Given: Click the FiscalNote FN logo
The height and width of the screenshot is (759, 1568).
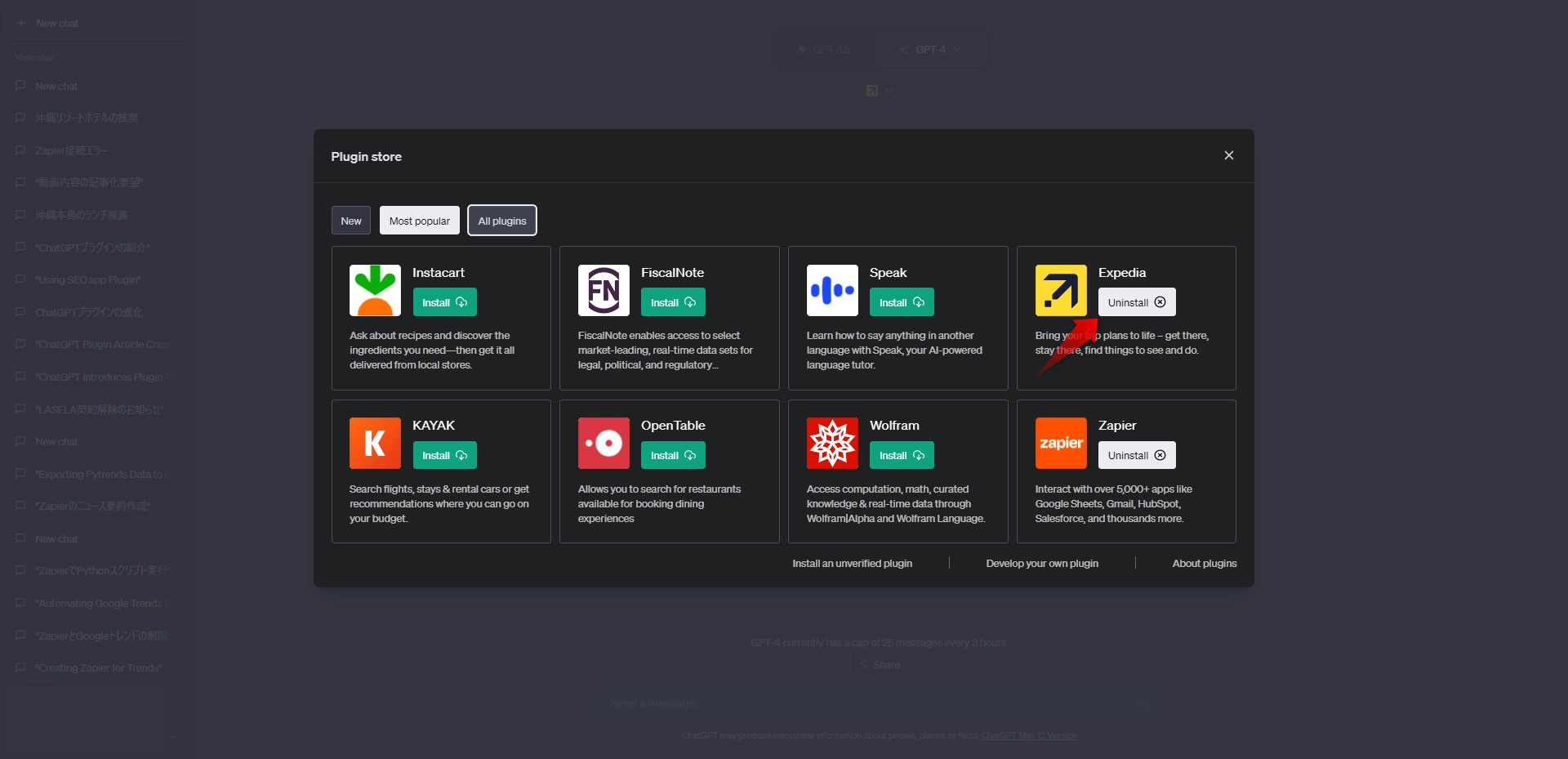Looking at the screenshot, I should pos(604,290).
